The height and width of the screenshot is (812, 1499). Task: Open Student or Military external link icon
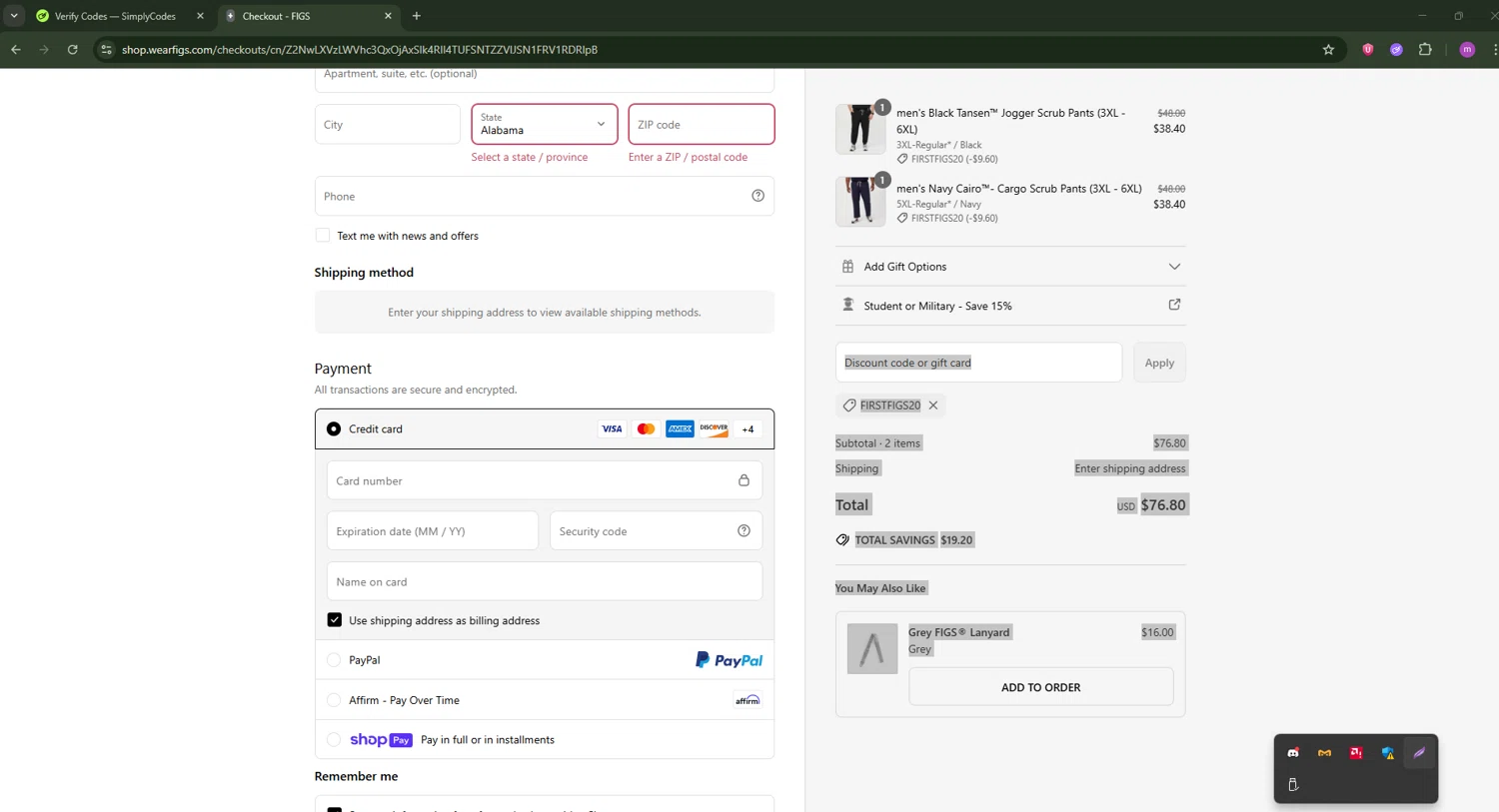pos(1174,305)
